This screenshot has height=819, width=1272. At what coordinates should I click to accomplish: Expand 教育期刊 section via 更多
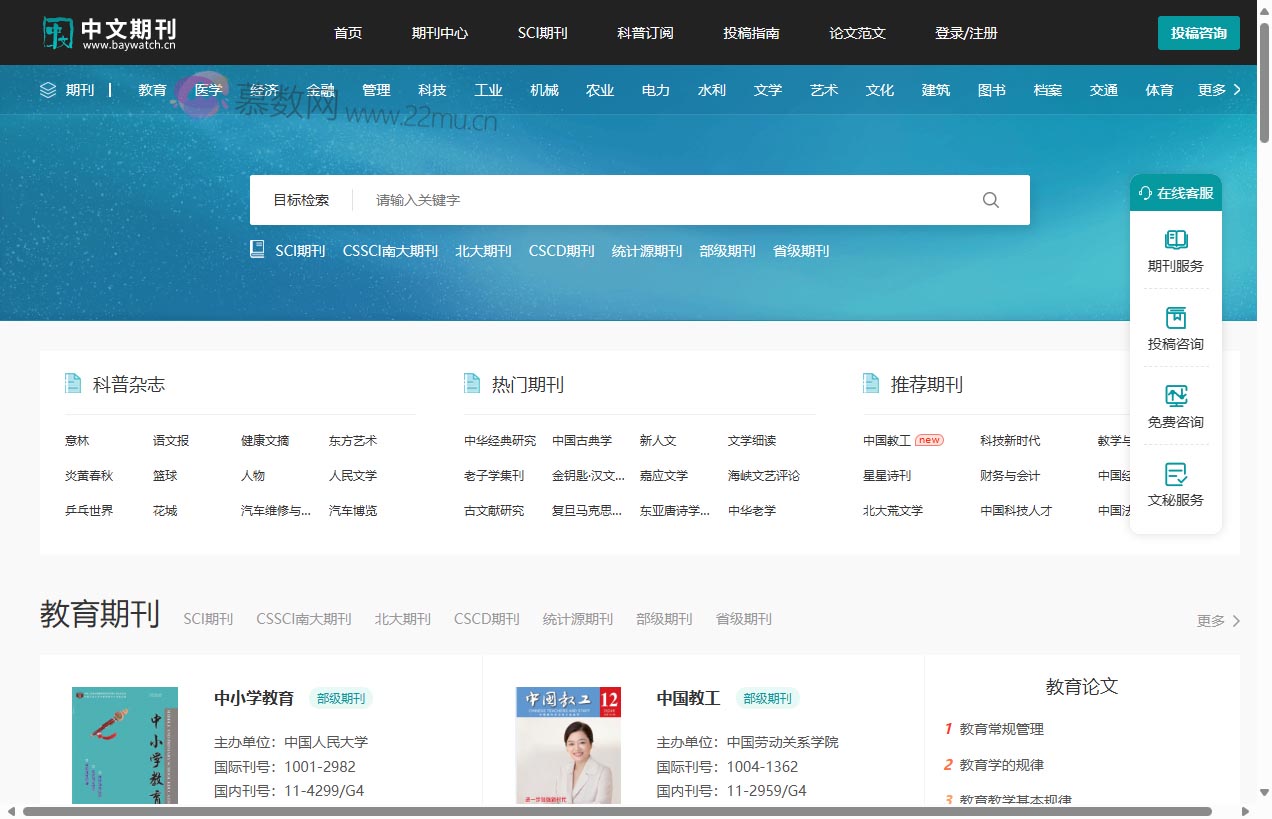point(1218,621)
